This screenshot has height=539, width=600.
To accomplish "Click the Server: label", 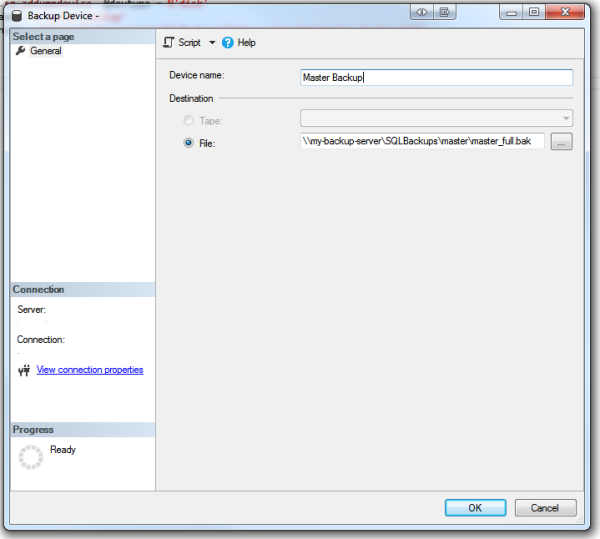I will [31, 309].
